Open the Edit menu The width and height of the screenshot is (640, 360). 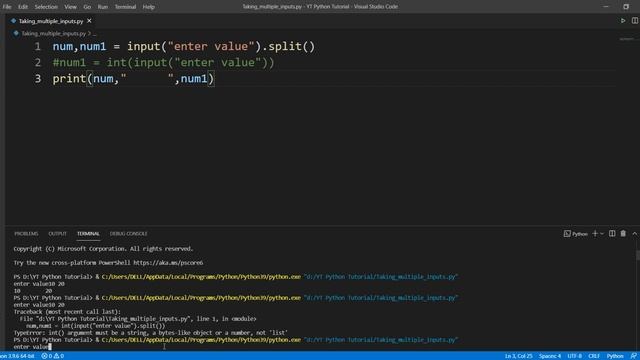coord(23,7)
